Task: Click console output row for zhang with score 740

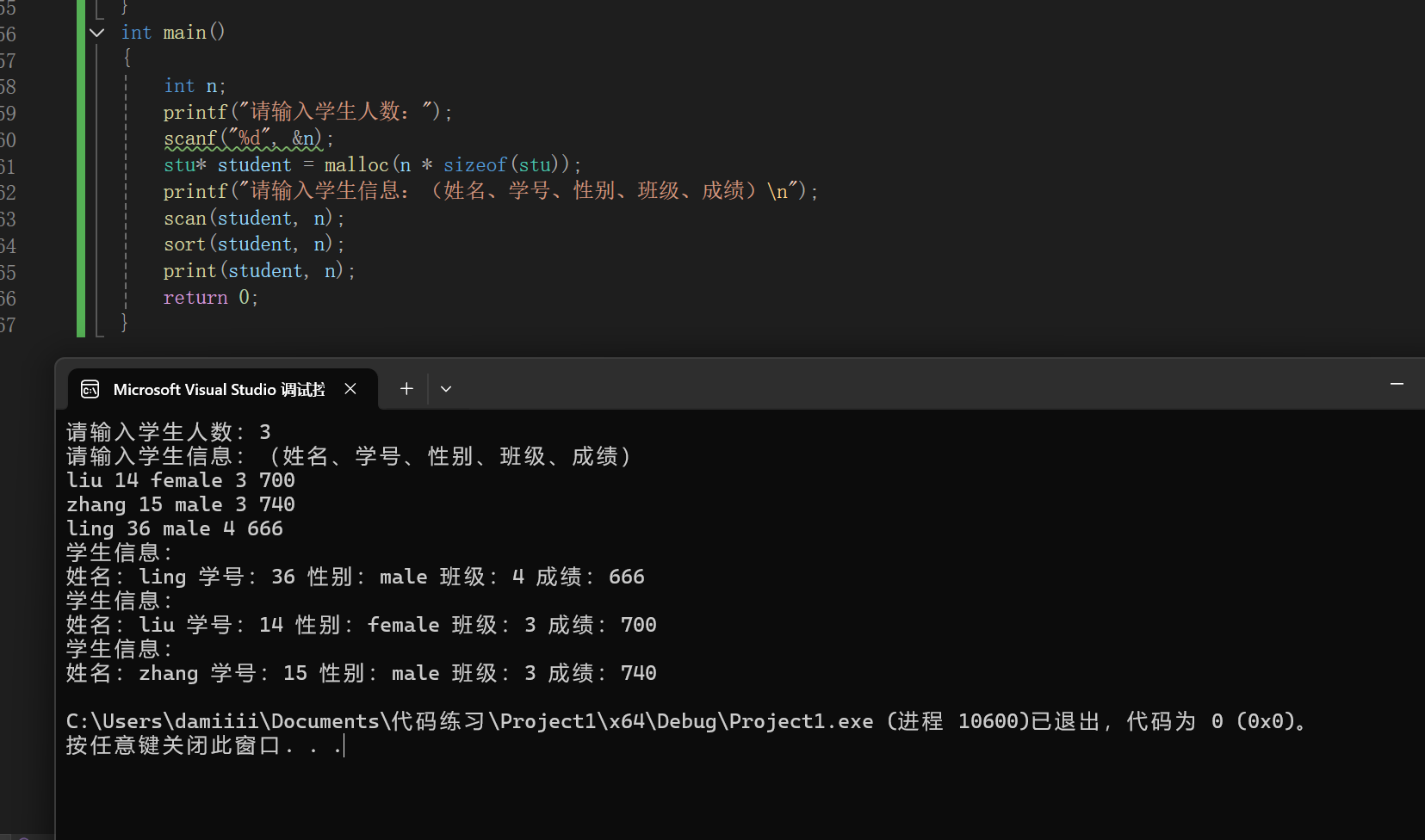Action: coord(362,673)
